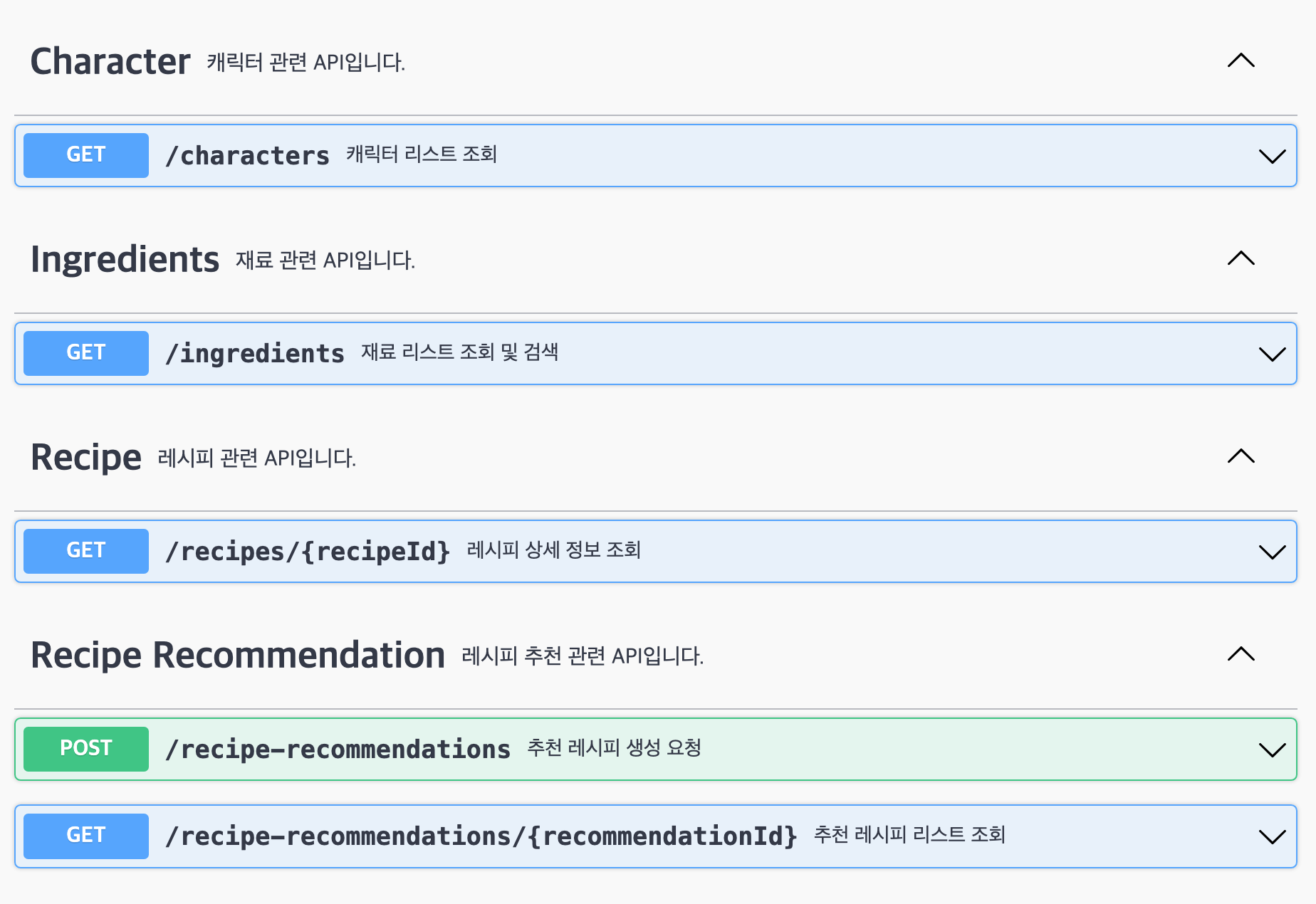Screen dimensions: 1316x904
Task: Click the GET badge for /characters
Action: click(86, 155)
